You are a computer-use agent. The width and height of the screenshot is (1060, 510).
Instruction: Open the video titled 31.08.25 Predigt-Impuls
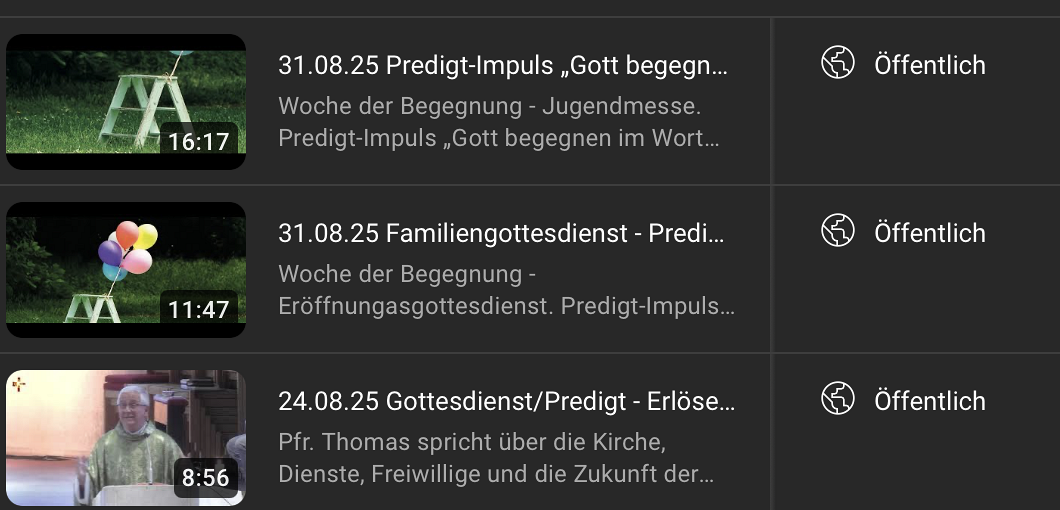[x=503, y=66]
